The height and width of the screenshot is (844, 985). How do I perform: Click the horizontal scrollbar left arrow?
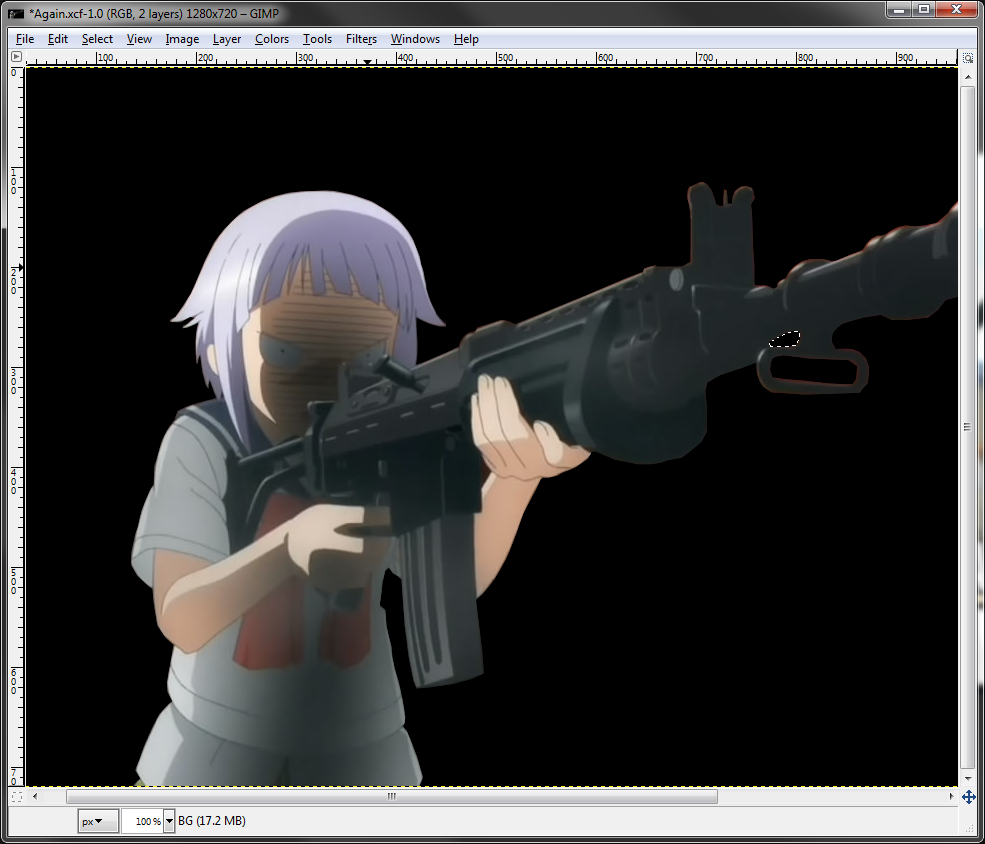click(x=35, y=796)
